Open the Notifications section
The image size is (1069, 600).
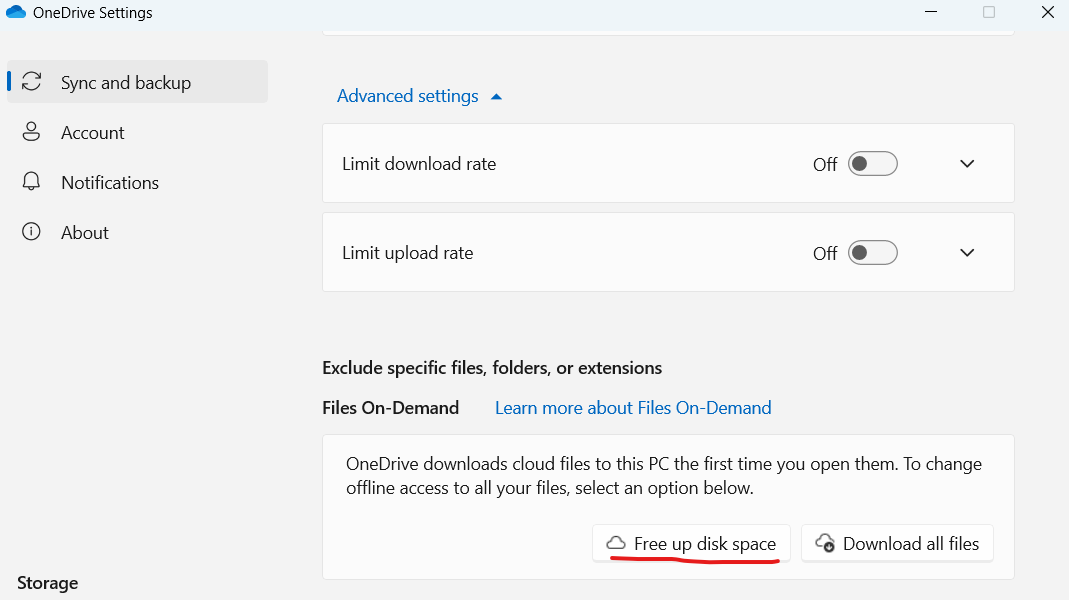(110, 182)
